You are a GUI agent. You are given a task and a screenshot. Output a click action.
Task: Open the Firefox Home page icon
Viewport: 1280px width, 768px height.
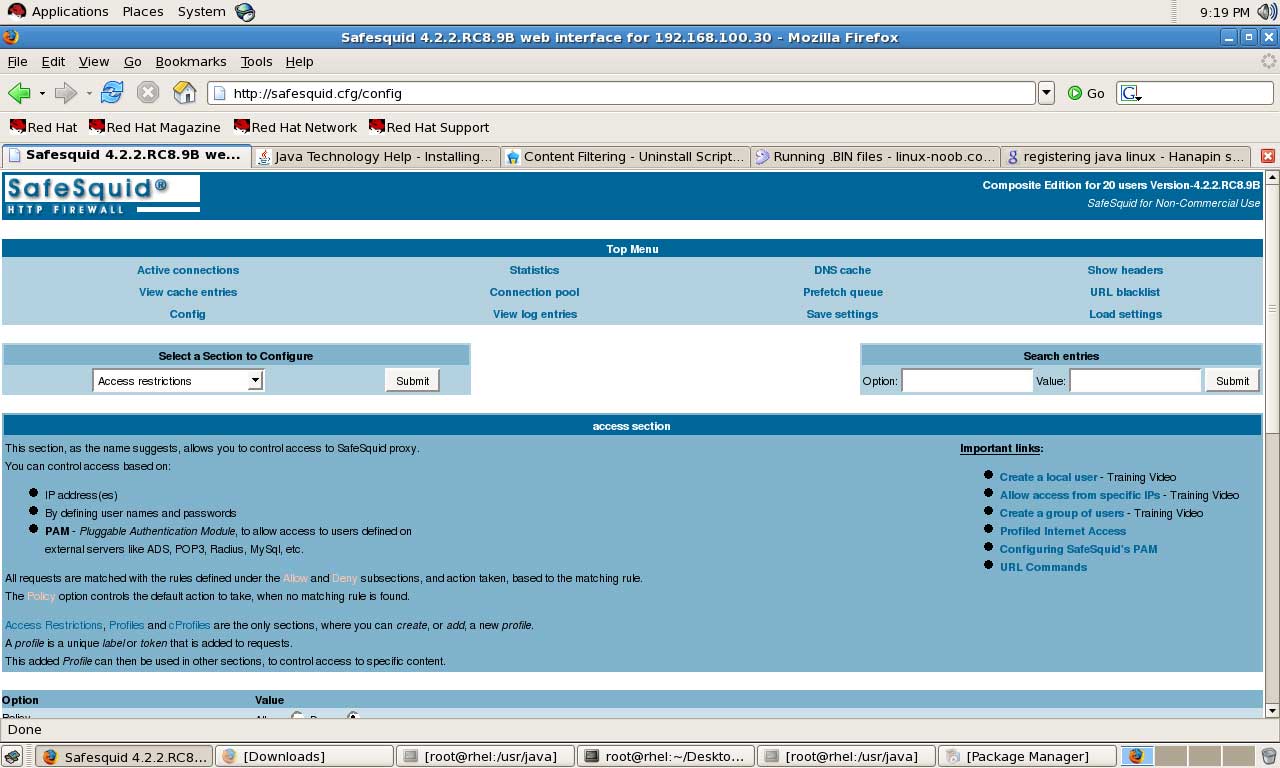pos(184,92)
